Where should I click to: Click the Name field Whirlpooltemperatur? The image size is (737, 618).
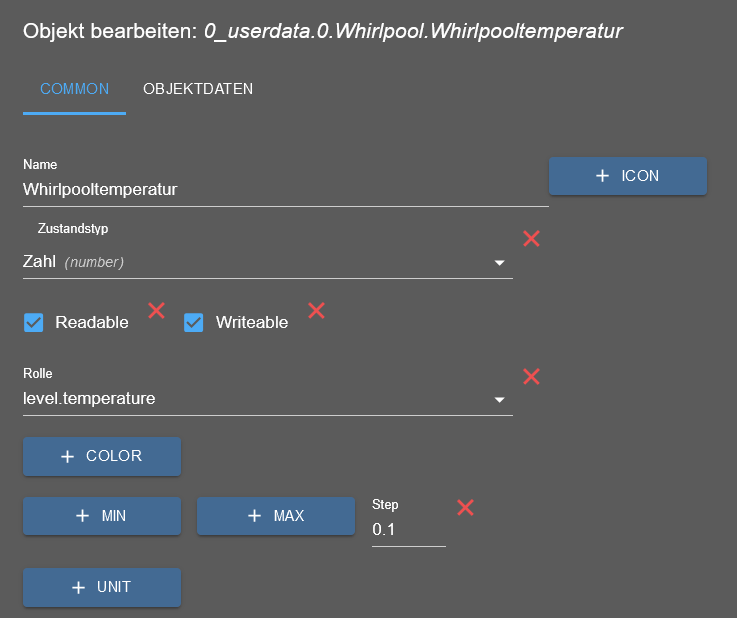285,188
